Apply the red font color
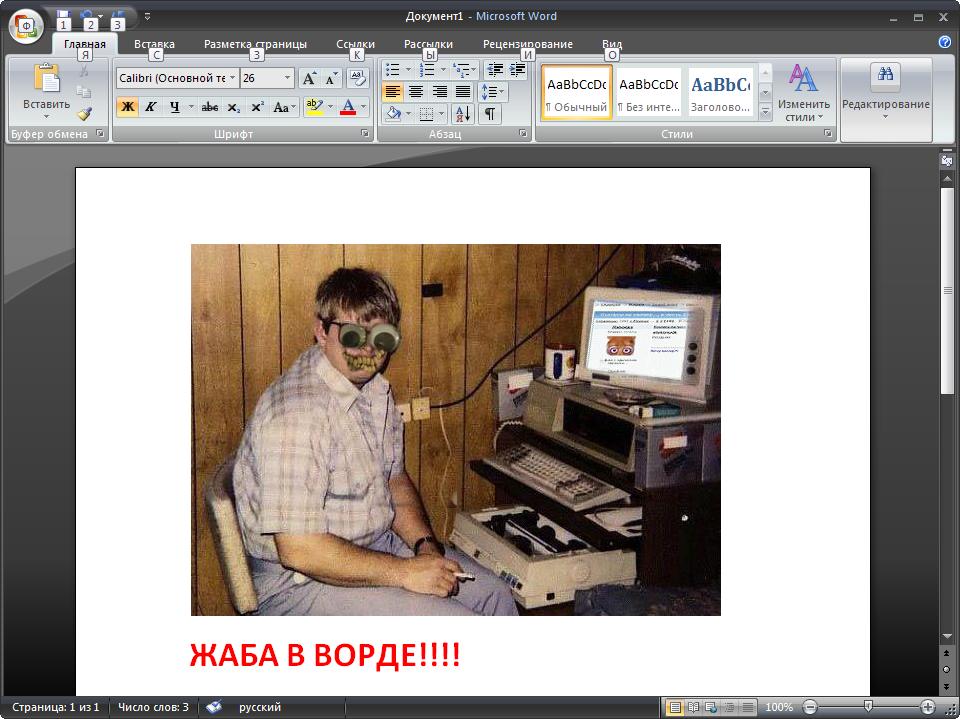 tap(348, 107)
